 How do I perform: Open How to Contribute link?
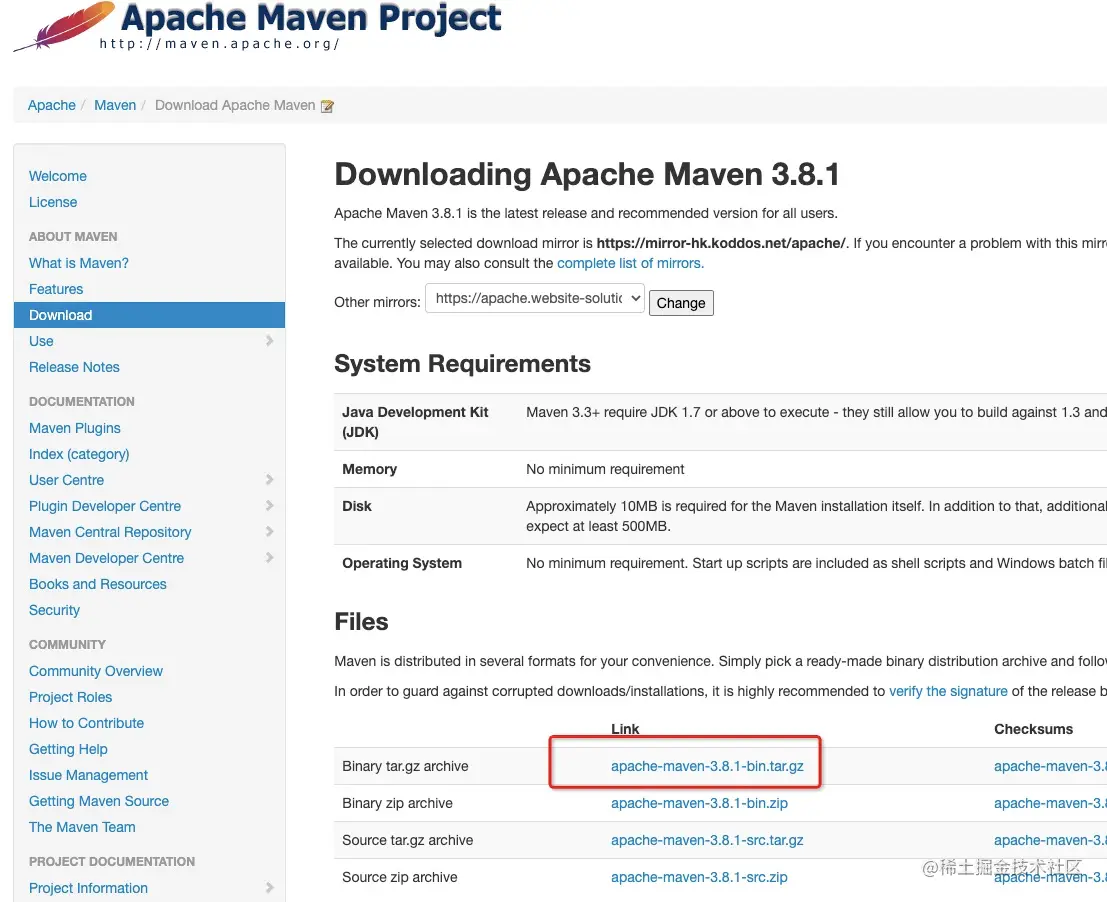(86, 723)
